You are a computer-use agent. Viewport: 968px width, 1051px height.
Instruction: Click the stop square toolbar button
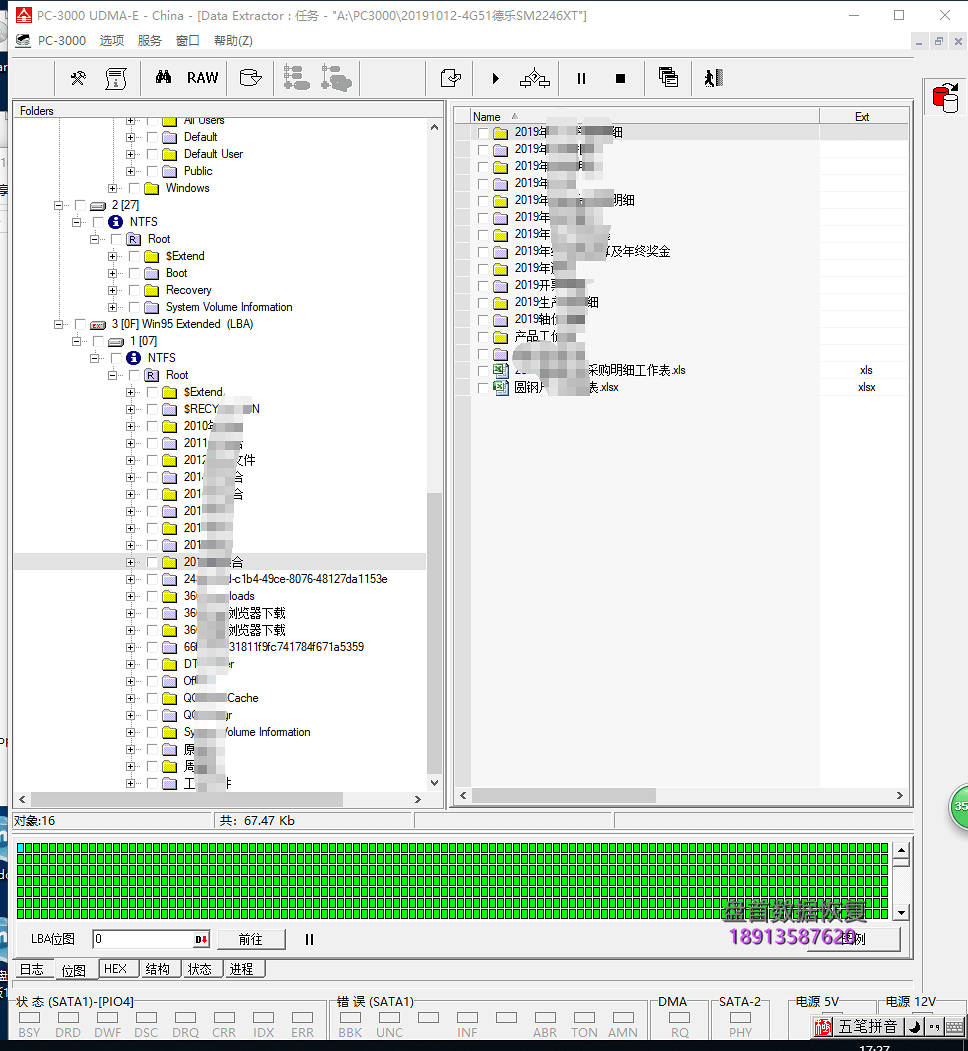click(620, 78)
